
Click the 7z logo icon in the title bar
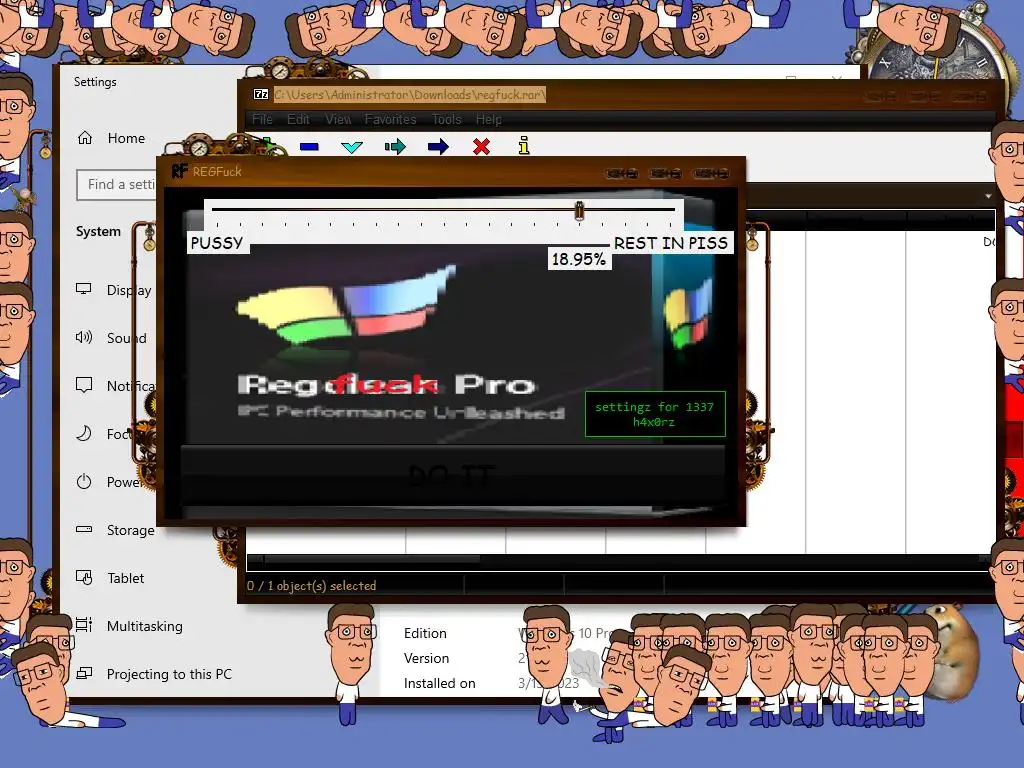pos(261,95)
